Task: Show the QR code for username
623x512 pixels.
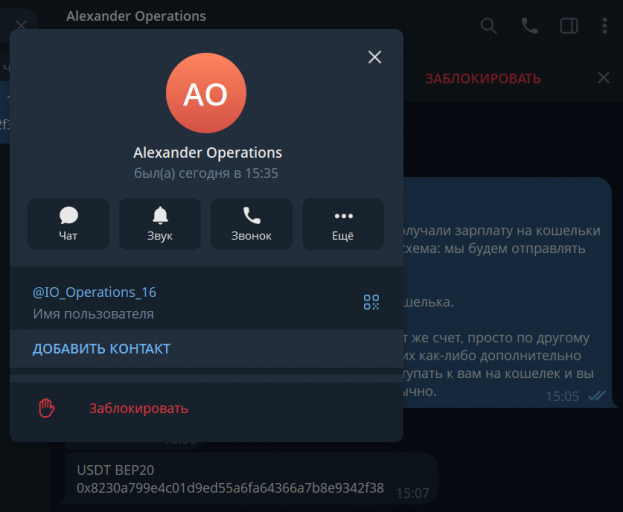Action: pos(371,302)
